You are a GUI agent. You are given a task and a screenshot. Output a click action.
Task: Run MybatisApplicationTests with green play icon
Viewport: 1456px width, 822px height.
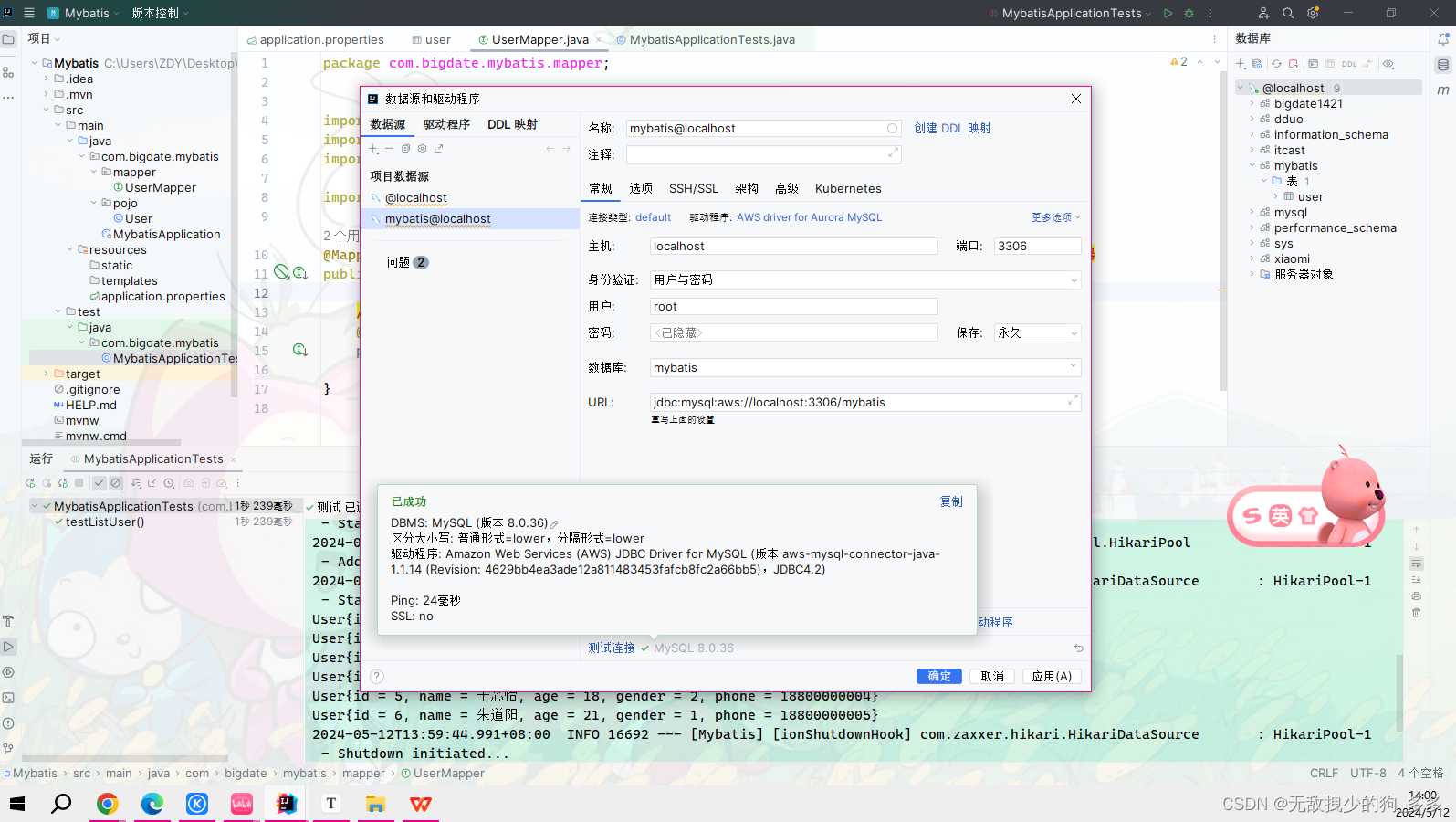coord(1168,13)
